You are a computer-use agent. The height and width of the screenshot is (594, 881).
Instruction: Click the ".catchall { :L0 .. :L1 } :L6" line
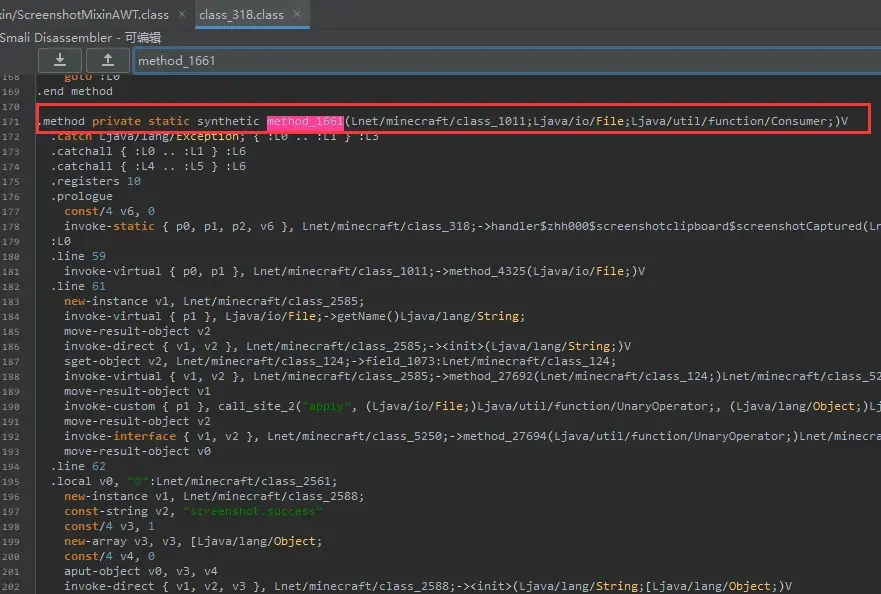(148, 151)
